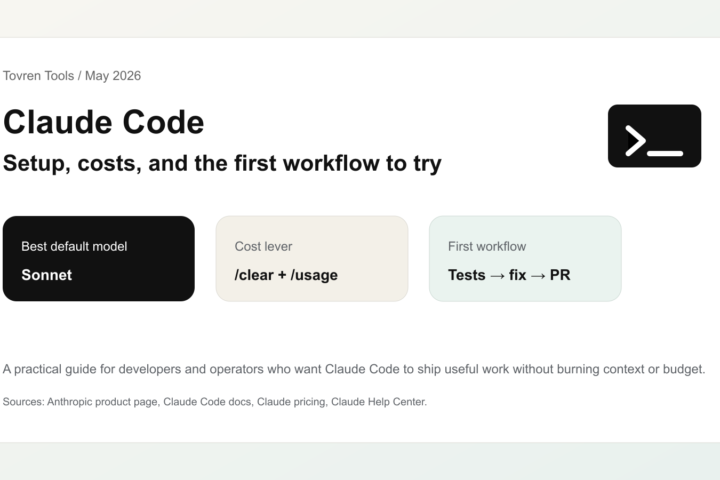Screen dimensions: 720x480
Task: Select the First workflow card
Action: 525,259
